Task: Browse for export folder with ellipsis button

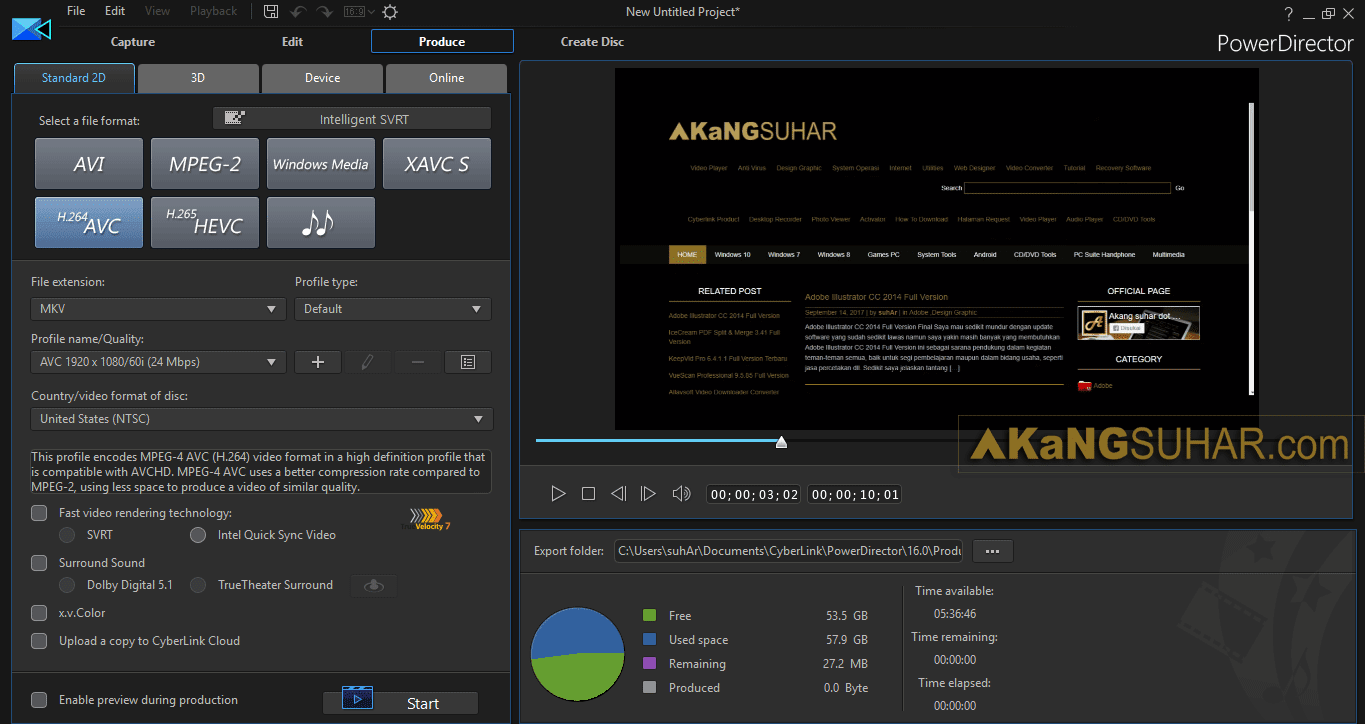Action: [x=992, y=551]
